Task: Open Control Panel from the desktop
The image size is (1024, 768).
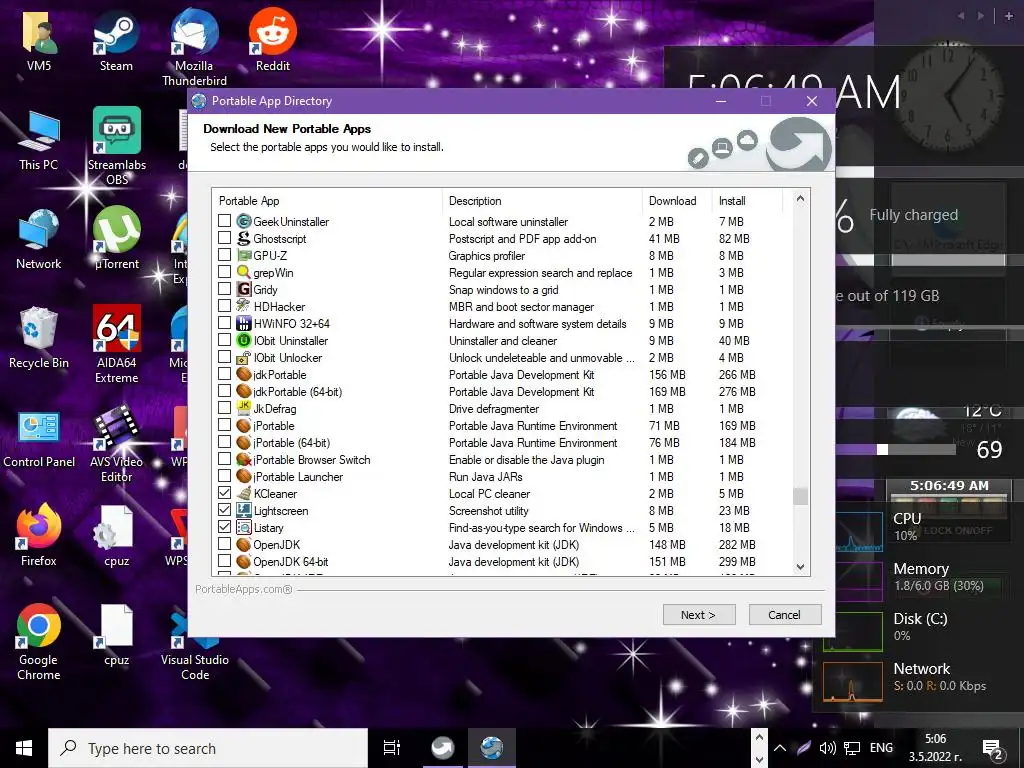Action: [x=39, y=438]
